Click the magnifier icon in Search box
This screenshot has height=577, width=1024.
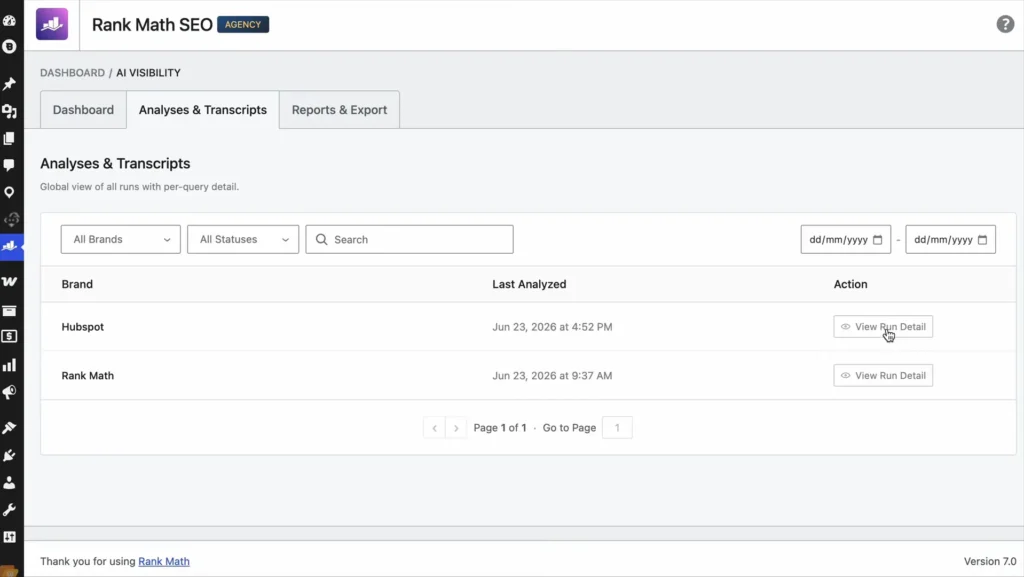[x=321, y=240]
